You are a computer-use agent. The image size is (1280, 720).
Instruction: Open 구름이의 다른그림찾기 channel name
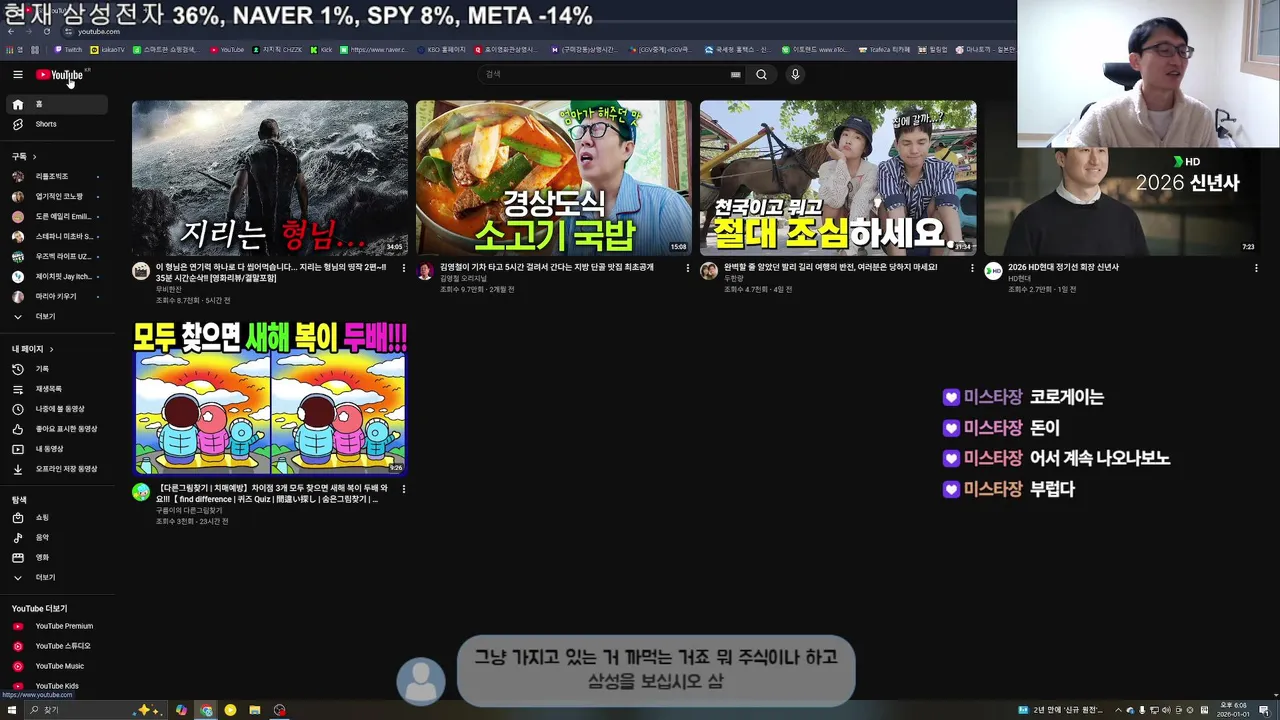[189, 510]
